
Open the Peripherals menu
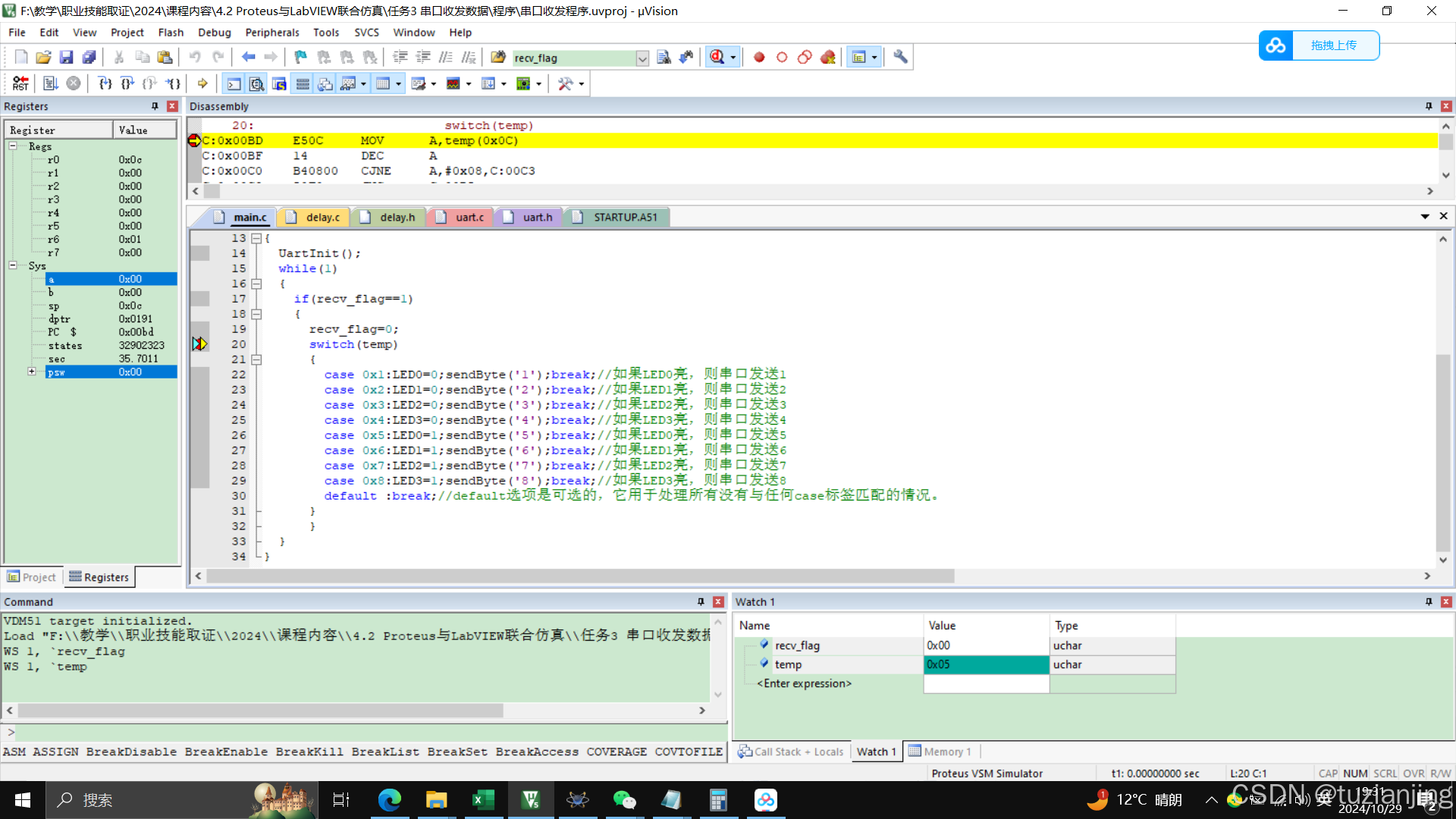pyautogui.click(x=271, y=33)
